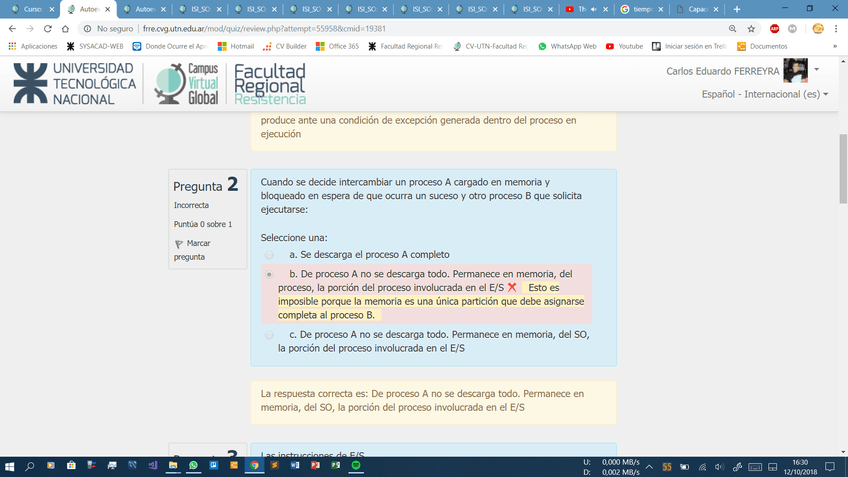
Task: Select option a. Se descarga el proceso A completo
Action: point(269,255)
